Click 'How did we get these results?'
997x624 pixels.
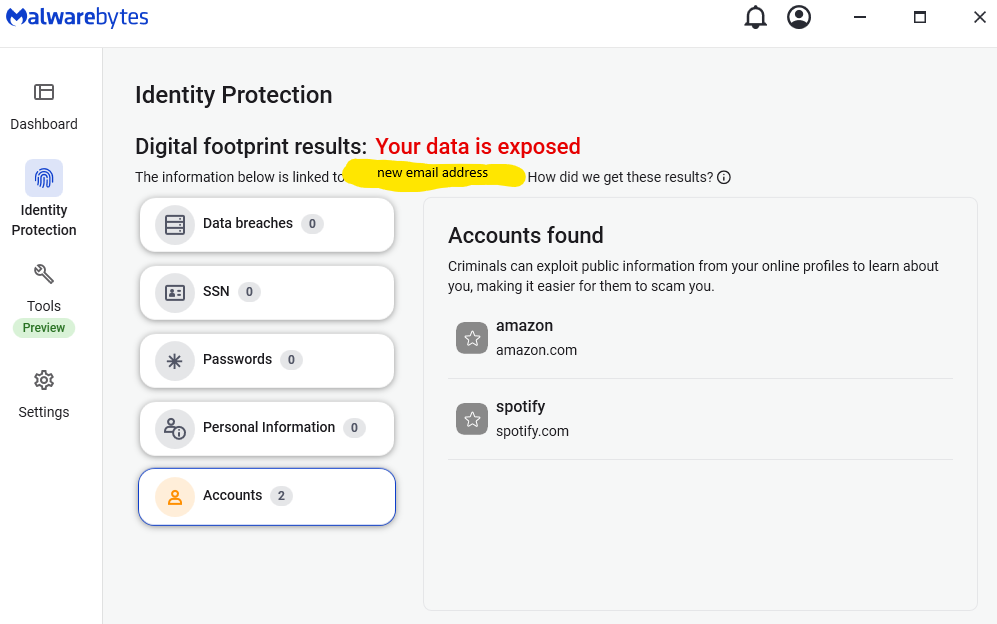(x=621, y=177)
